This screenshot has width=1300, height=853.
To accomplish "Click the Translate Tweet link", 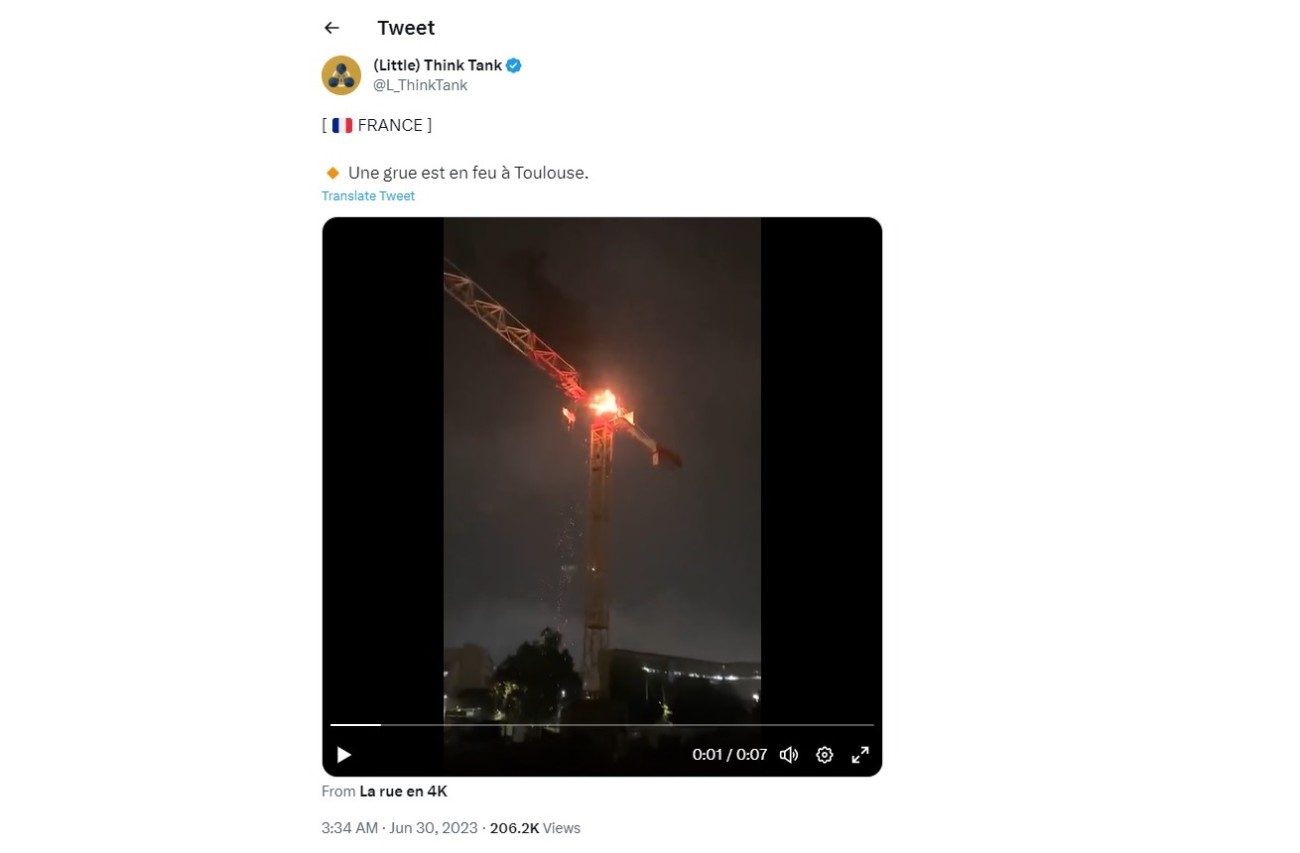I will [367, 195].
